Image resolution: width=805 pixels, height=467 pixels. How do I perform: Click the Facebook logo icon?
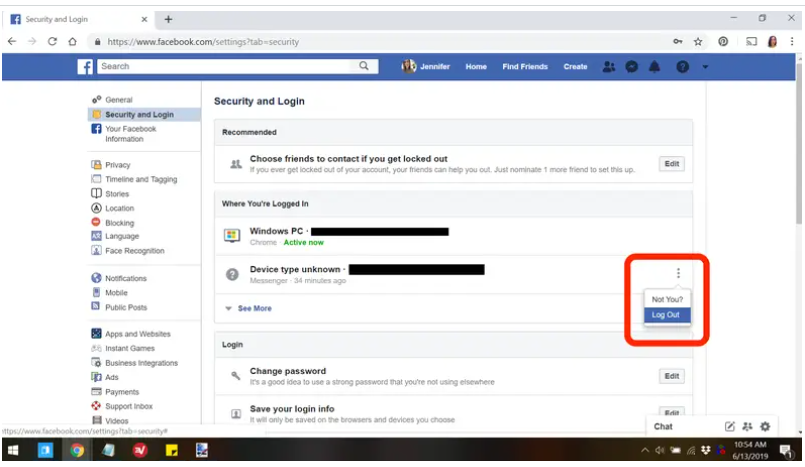85,67
